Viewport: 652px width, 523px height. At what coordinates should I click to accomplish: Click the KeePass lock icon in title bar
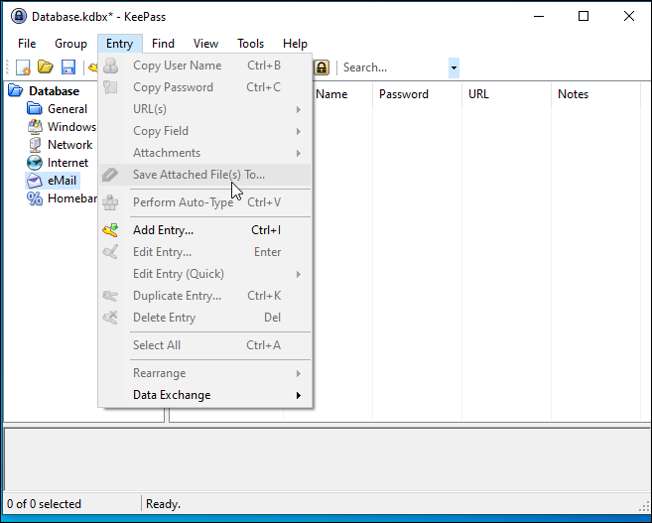coord(18,16)
